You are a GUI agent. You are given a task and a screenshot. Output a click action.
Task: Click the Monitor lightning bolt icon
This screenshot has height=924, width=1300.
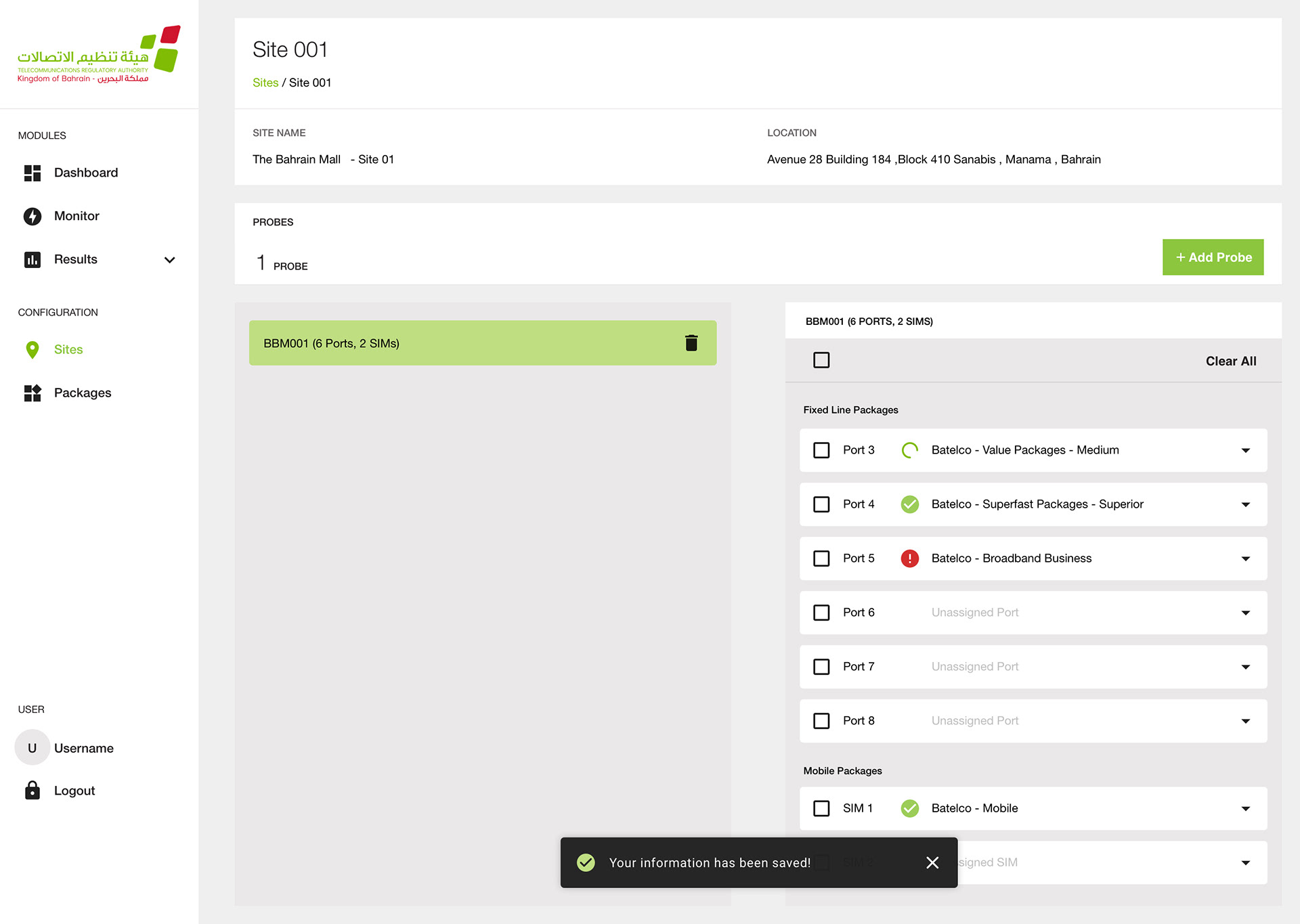[32, 216]
